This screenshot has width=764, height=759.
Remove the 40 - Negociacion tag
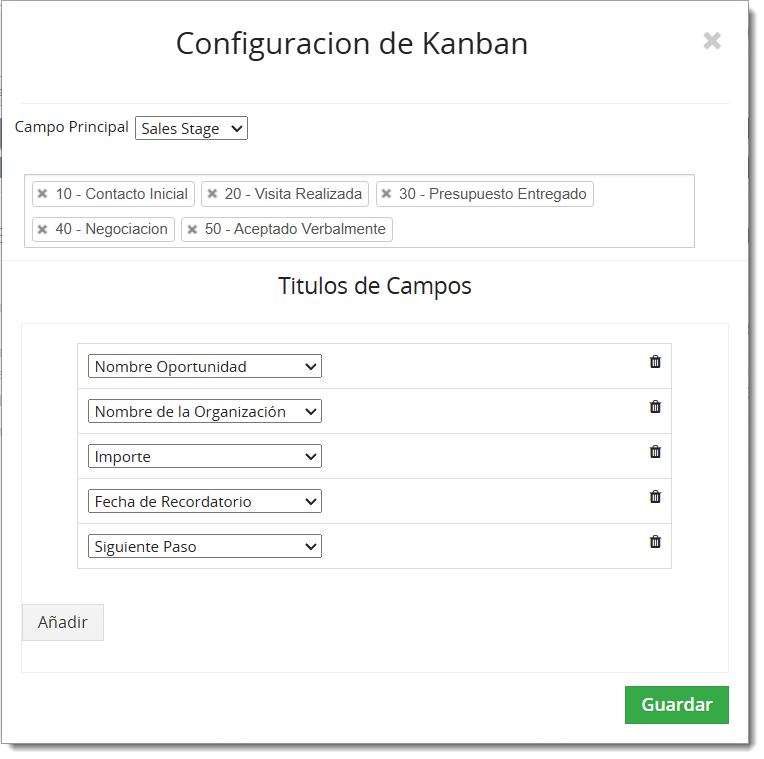[x=42, y=229]
